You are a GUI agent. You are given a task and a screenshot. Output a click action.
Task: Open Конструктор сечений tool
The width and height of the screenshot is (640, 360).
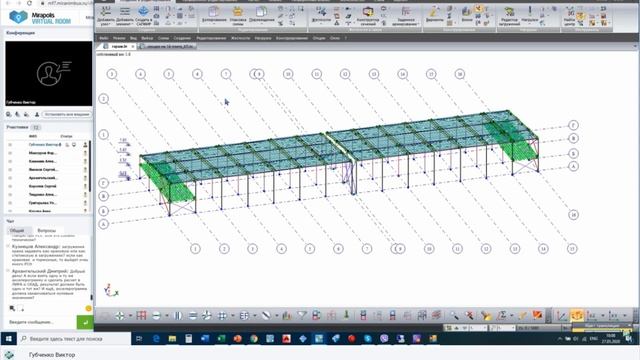click(x=368, y=16)
